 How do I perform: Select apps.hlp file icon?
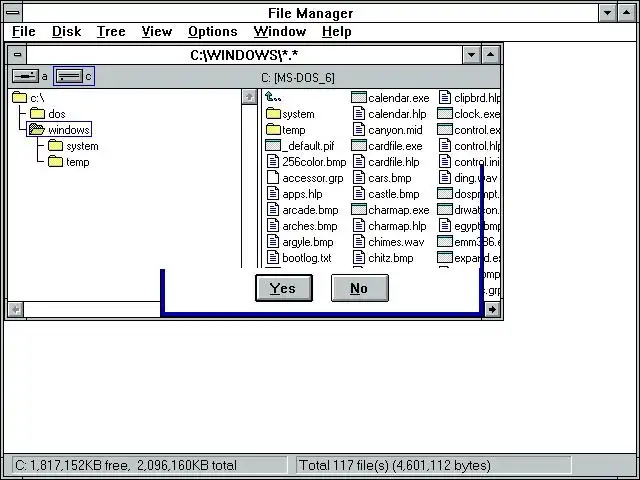[x=273, y=193]
